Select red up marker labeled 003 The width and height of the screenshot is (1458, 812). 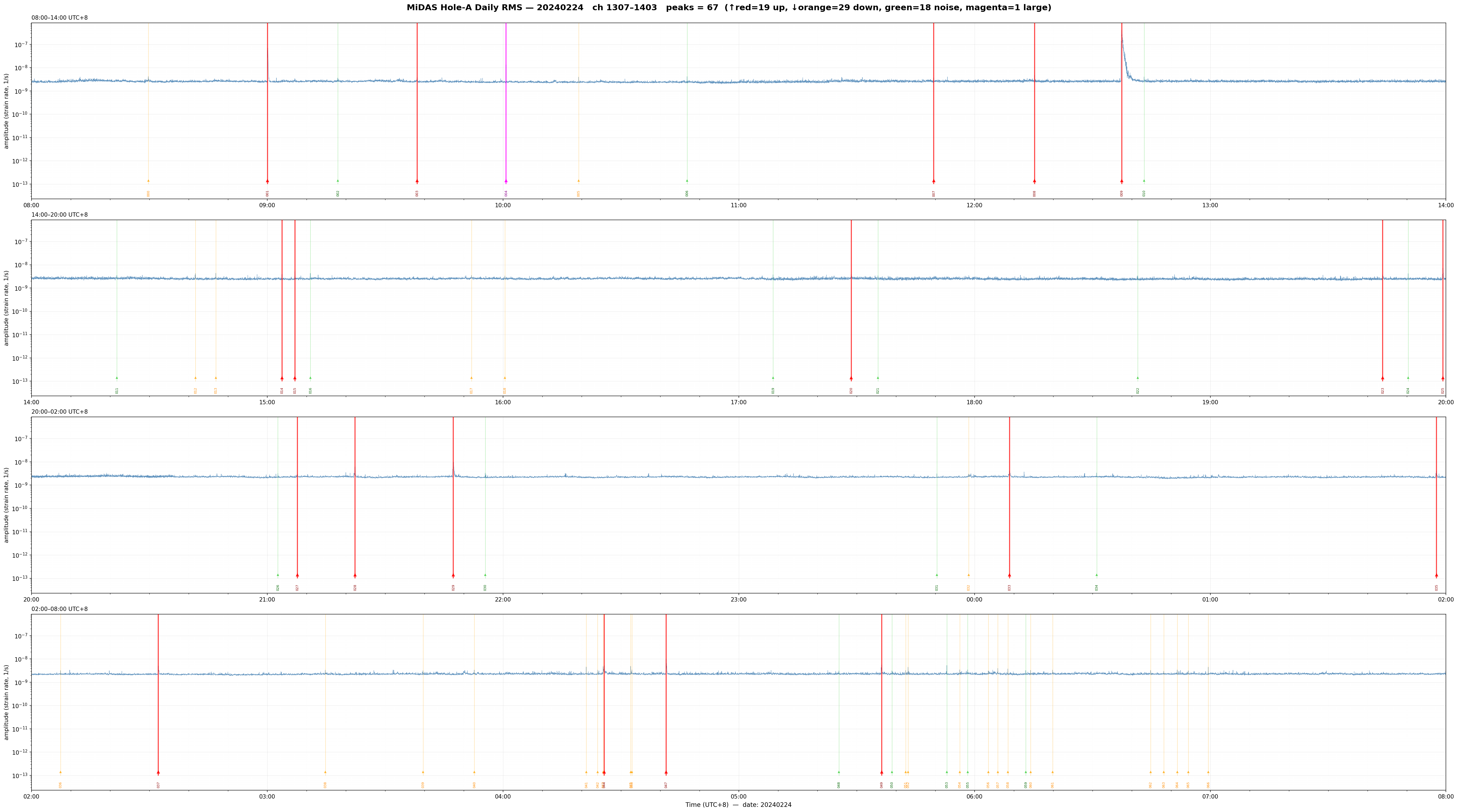click(x=417, y=181)
